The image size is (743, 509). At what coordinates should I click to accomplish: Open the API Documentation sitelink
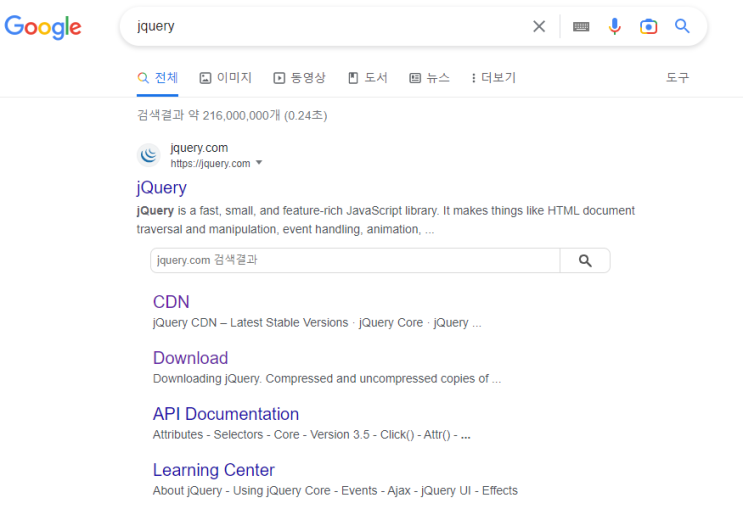226,414
